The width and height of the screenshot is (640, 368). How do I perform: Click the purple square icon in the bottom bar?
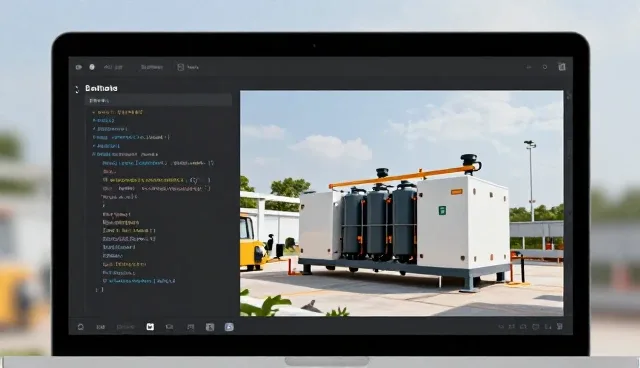tap(229, 327)
